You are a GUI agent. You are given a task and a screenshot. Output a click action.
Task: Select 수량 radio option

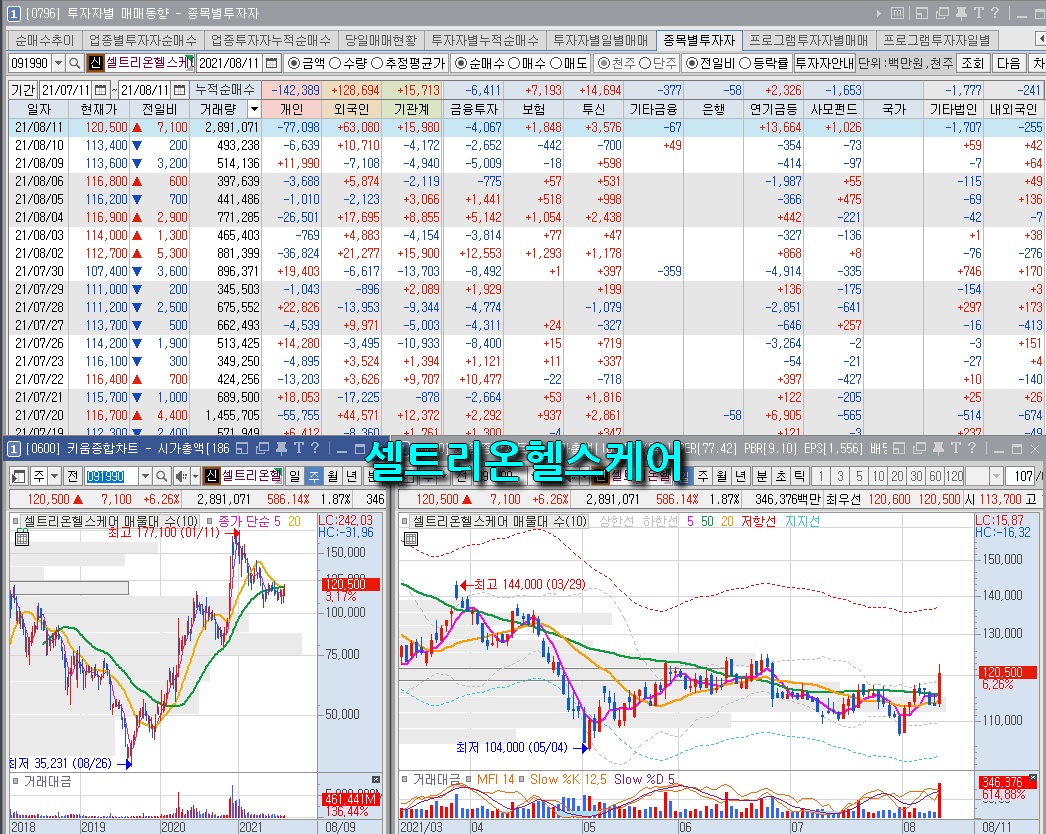(x=336, y=63)
